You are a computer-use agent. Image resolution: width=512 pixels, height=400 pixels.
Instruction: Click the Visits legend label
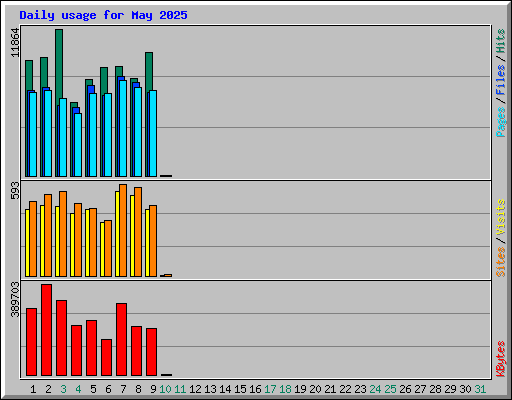500,217
